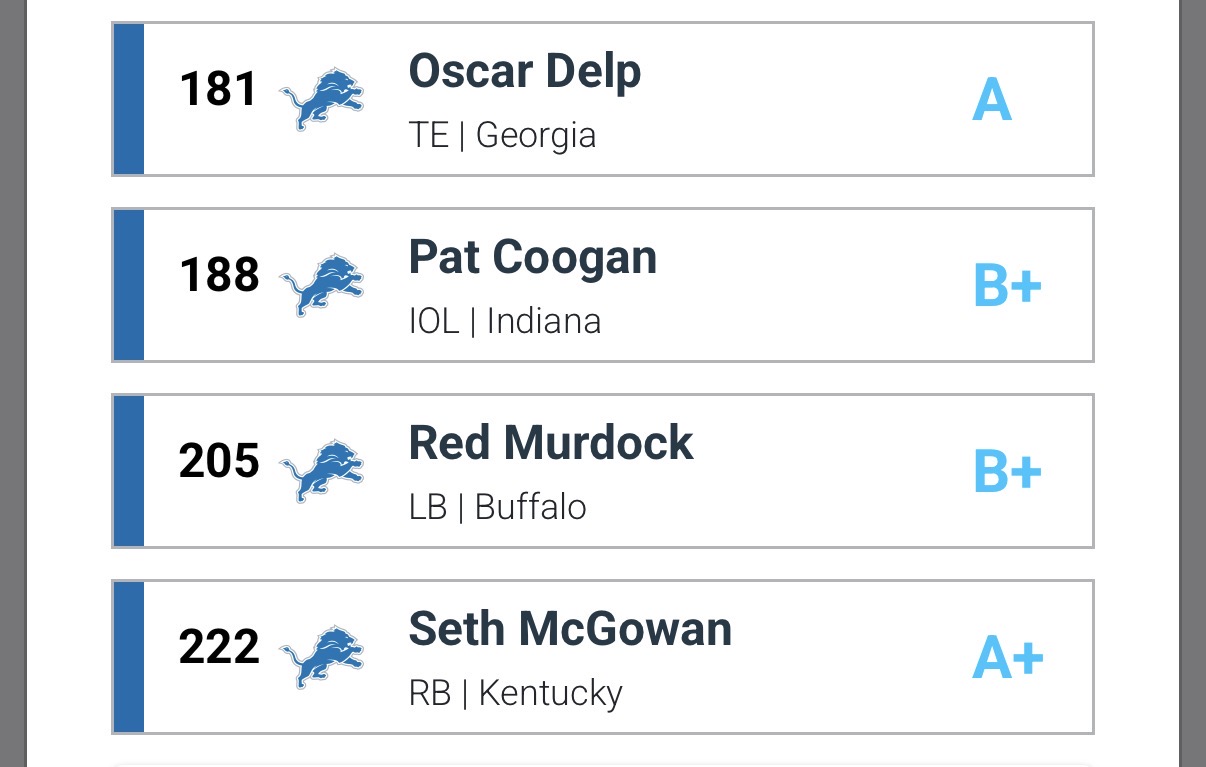
Task: Select the "IOL | Indiana" subtitle text
Action: tap(505, 321)
